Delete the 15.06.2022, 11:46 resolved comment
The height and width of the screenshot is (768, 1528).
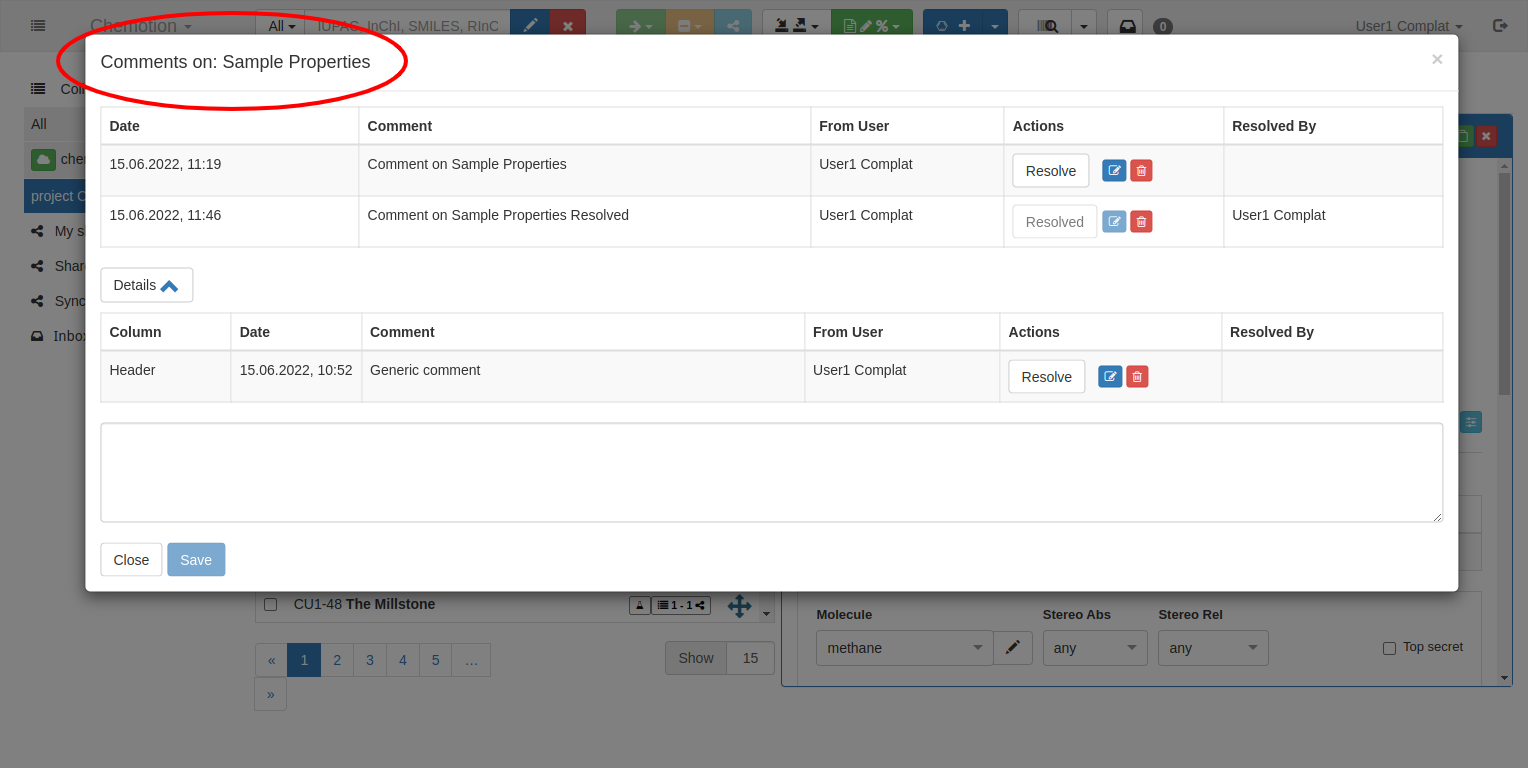tap(1141, 222)
